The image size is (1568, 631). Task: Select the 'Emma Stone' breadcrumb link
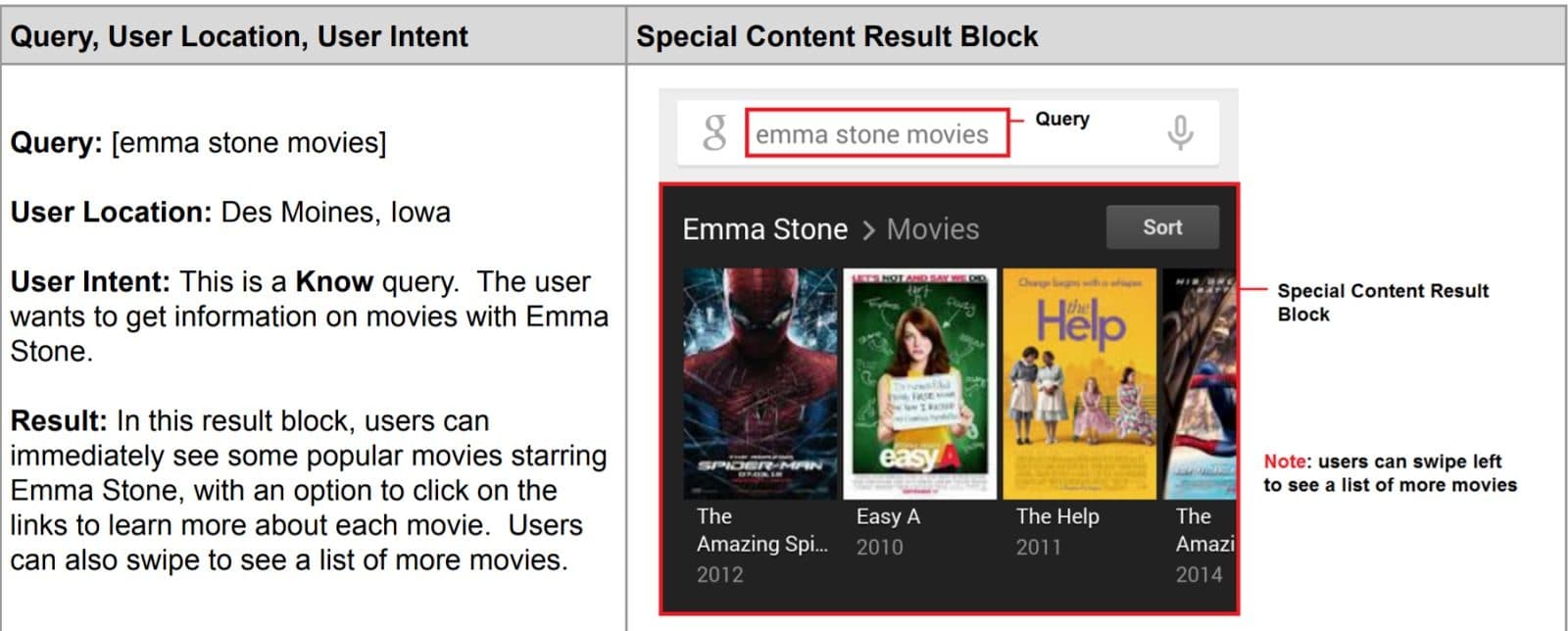coord(764,229)
